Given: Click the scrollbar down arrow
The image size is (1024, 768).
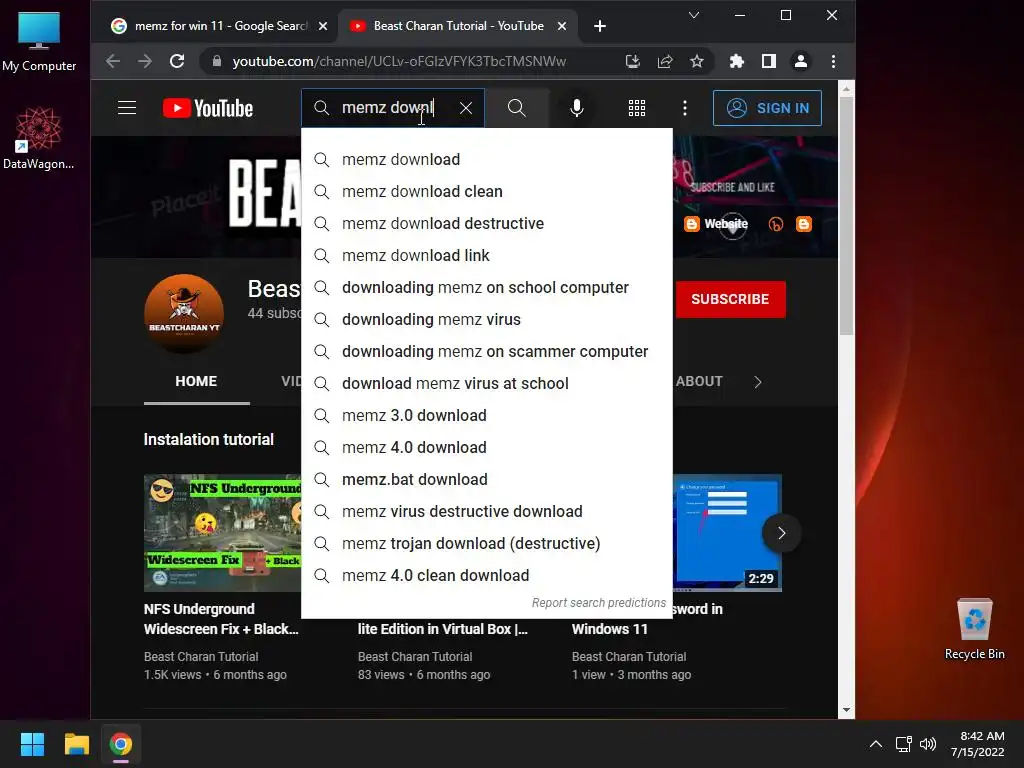Looking at the screenshot, I should tap(846, 709).
